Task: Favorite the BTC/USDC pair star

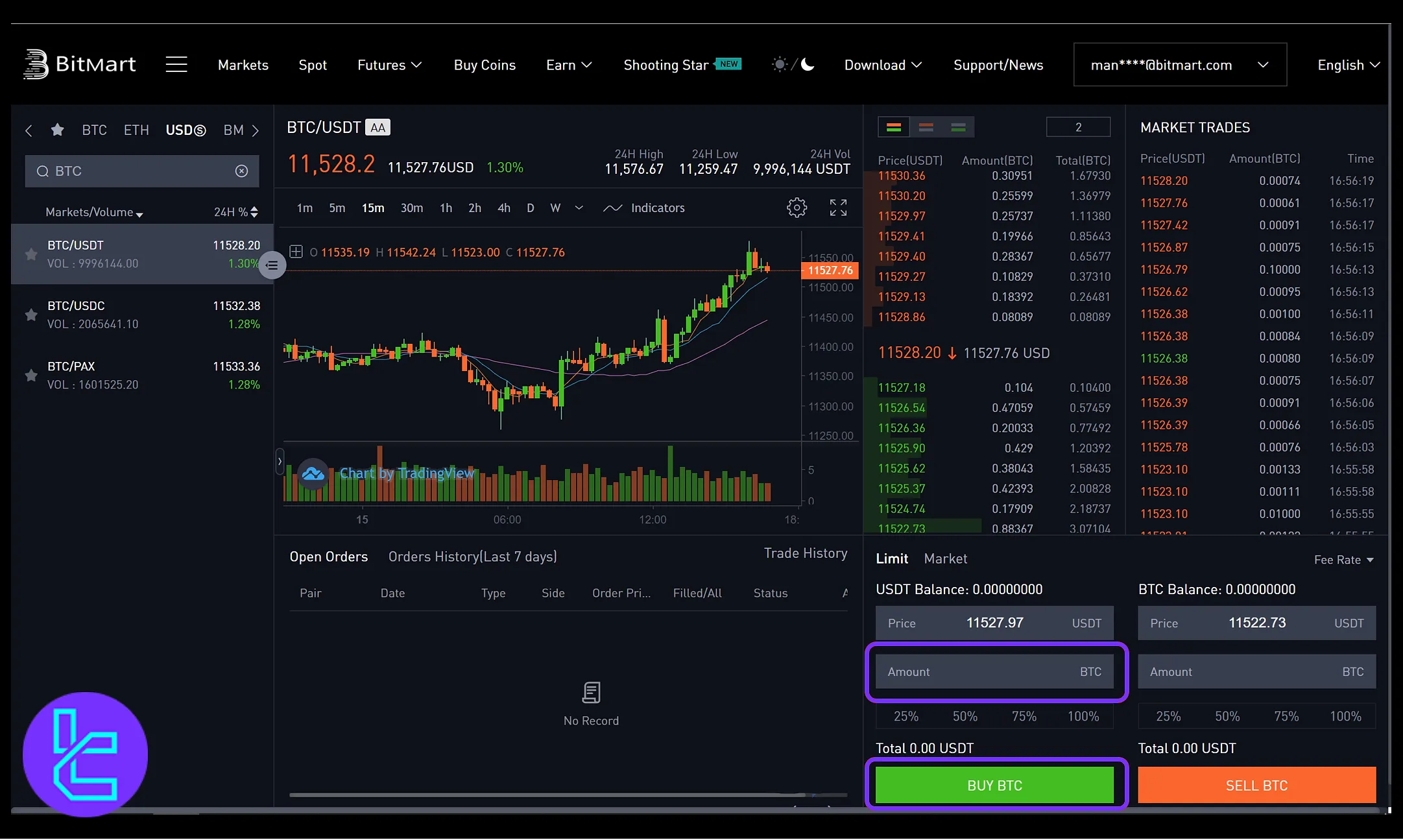Action: point(30,315)
